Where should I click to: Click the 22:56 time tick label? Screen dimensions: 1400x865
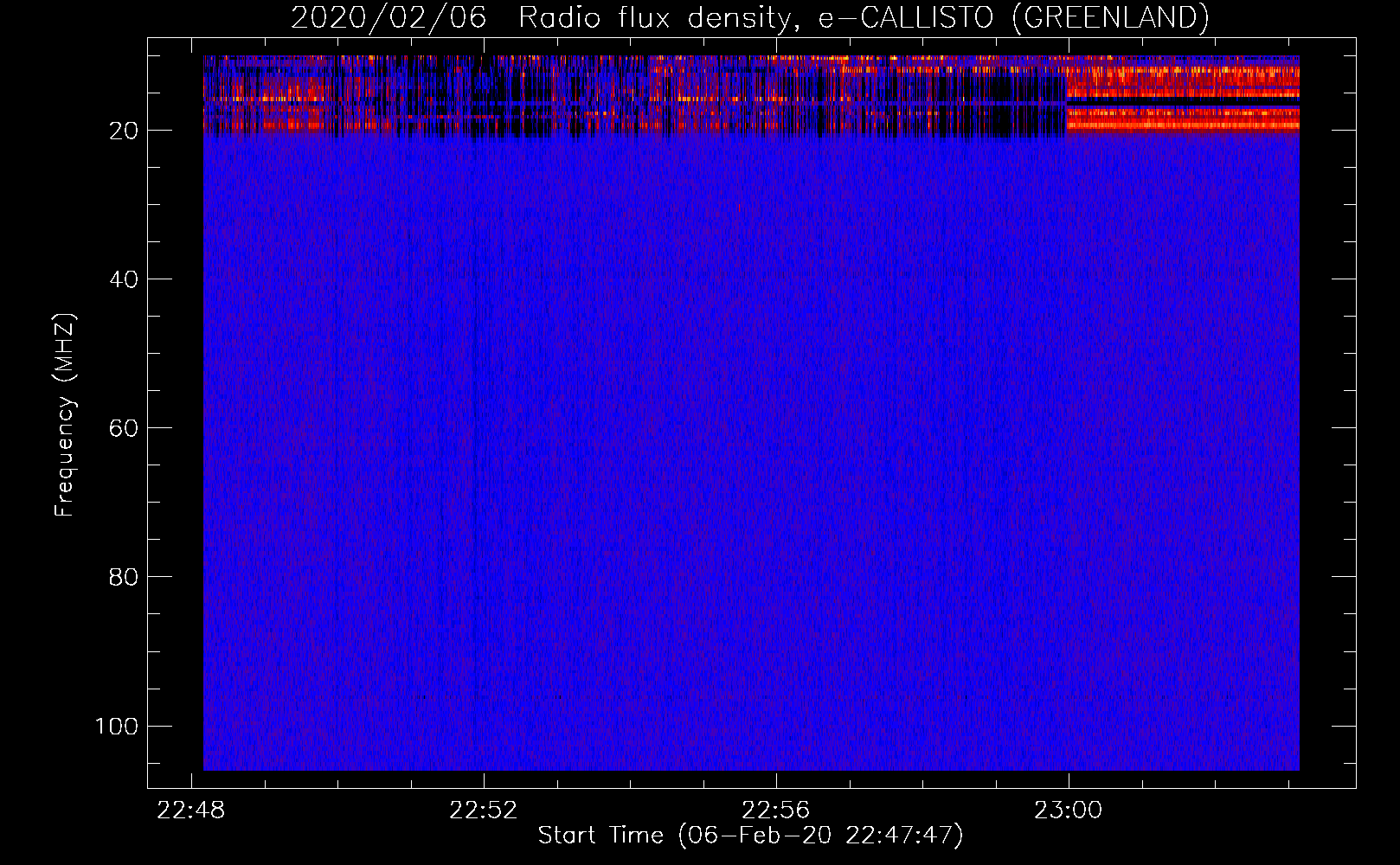point(776,810)
